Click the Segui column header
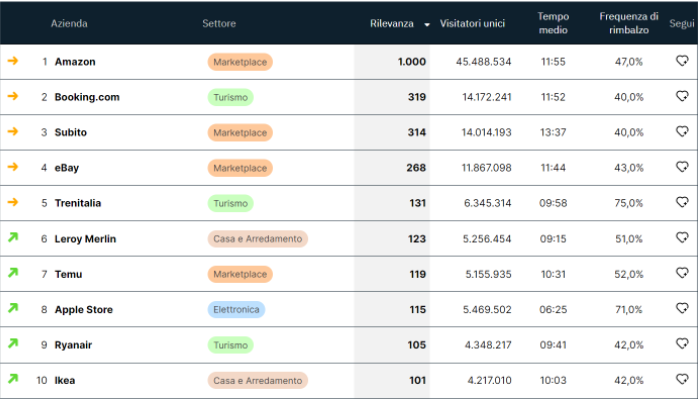 point(682,24)
